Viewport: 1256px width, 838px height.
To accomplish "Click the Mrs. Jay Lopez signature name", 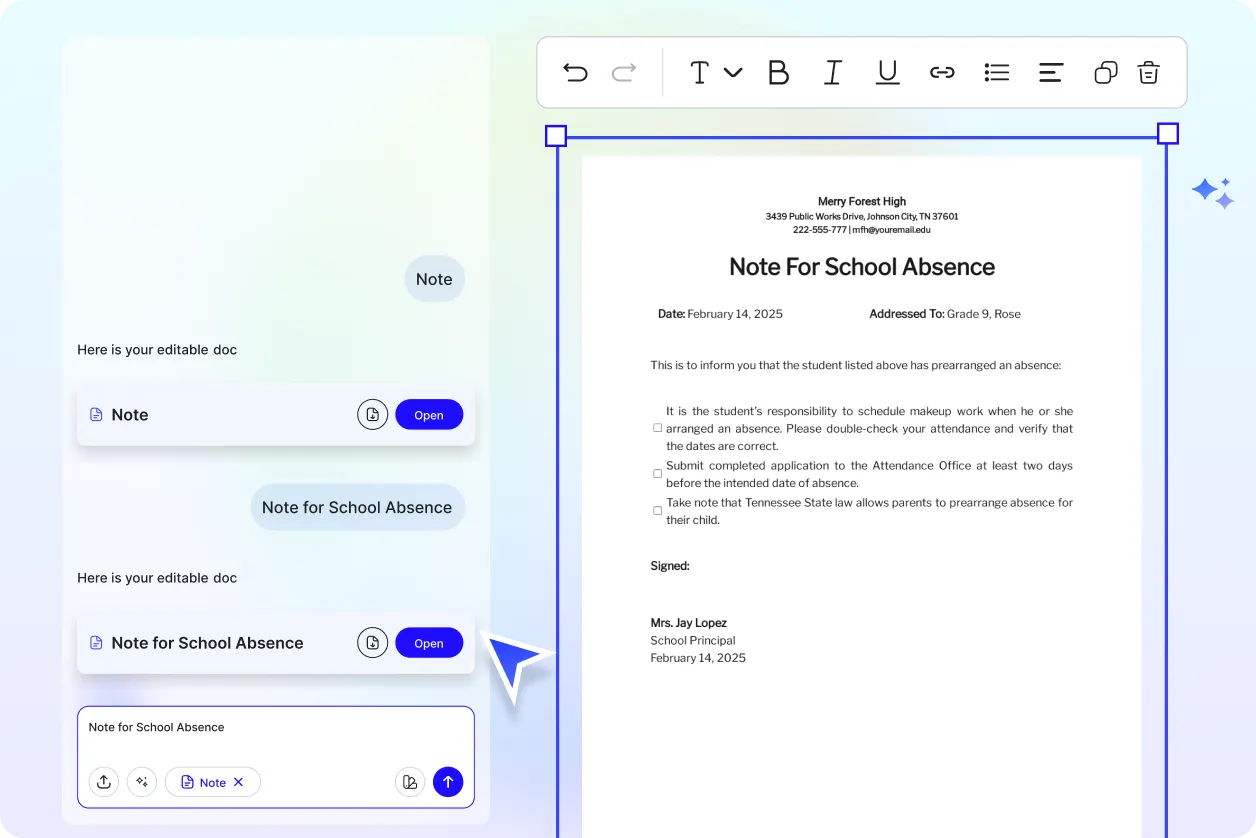I will (689, 623).
